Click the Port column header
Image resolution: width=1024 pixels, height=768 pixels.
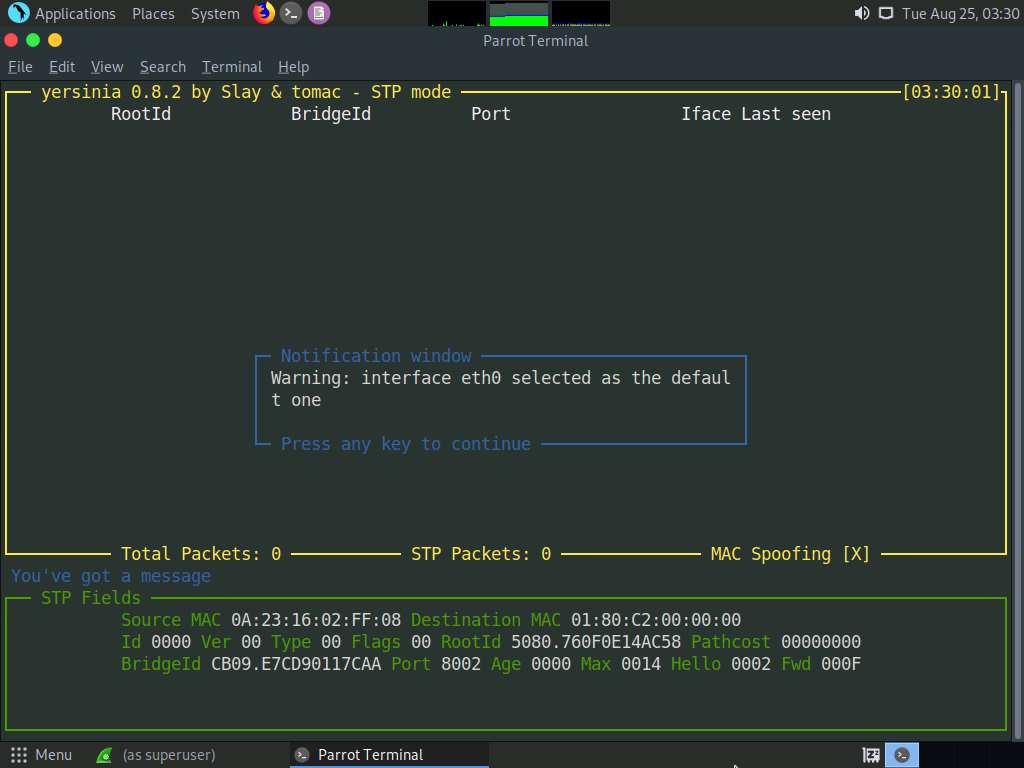click(x=490, y=114)
